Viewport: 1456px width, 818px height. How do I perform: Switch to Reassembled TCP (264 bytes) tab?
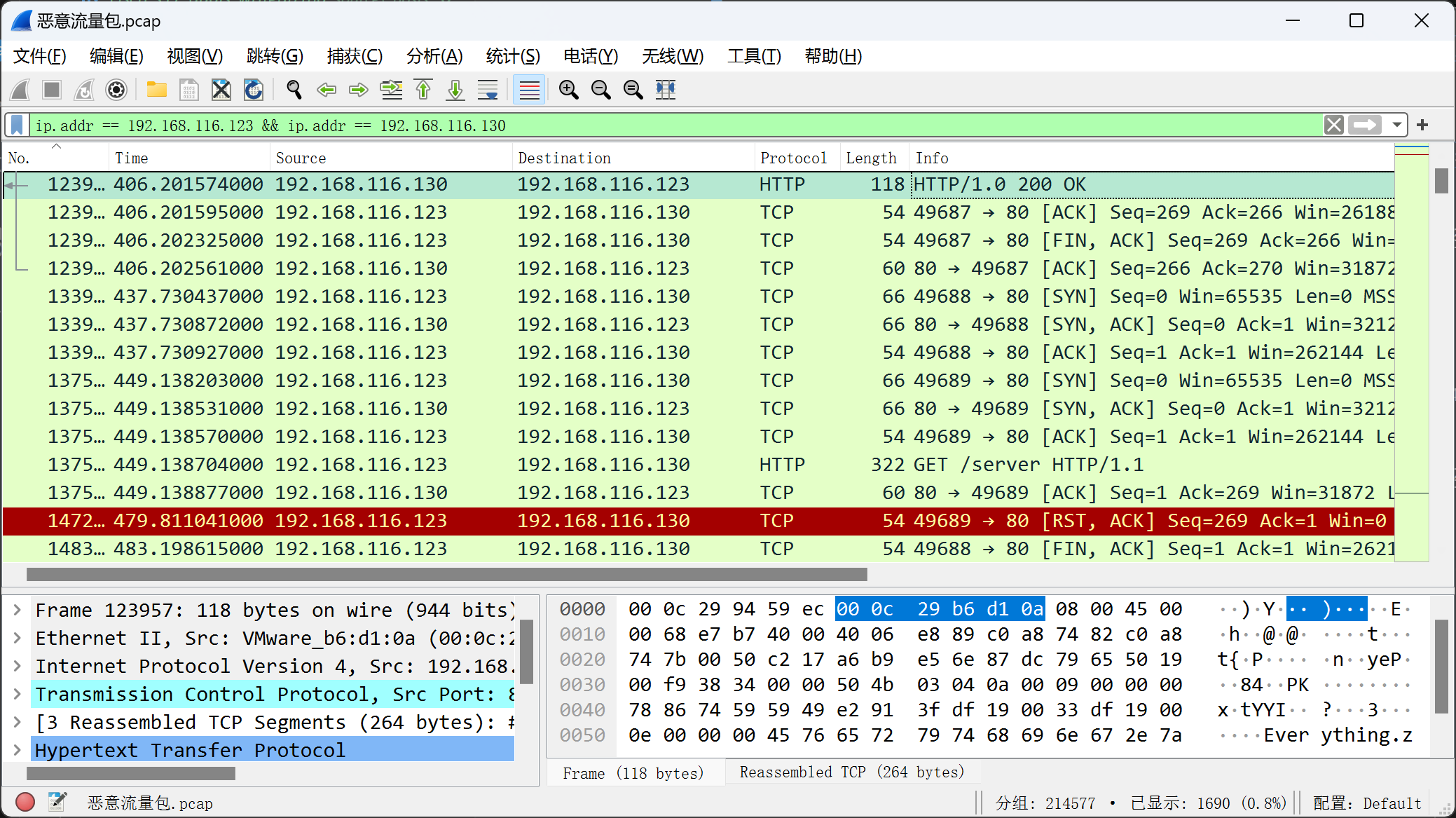(851, 772)
